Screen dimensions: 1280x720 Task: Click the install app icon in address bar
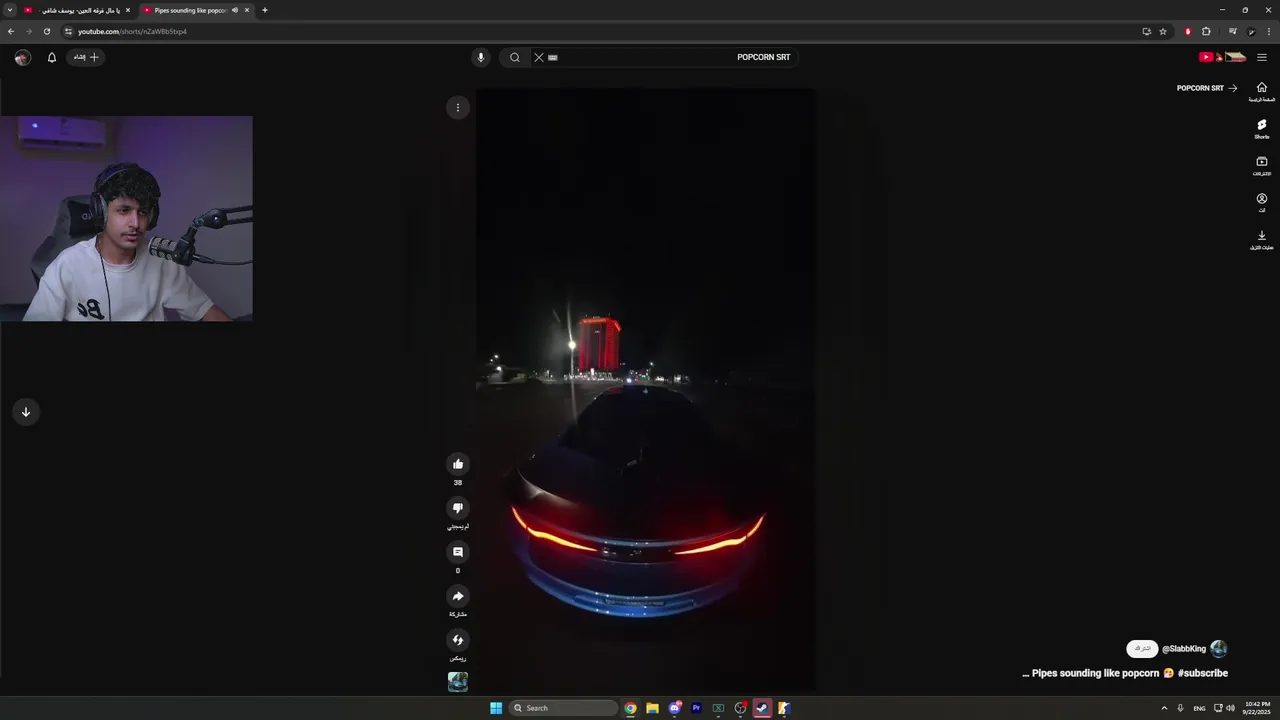coord(1147,31)
